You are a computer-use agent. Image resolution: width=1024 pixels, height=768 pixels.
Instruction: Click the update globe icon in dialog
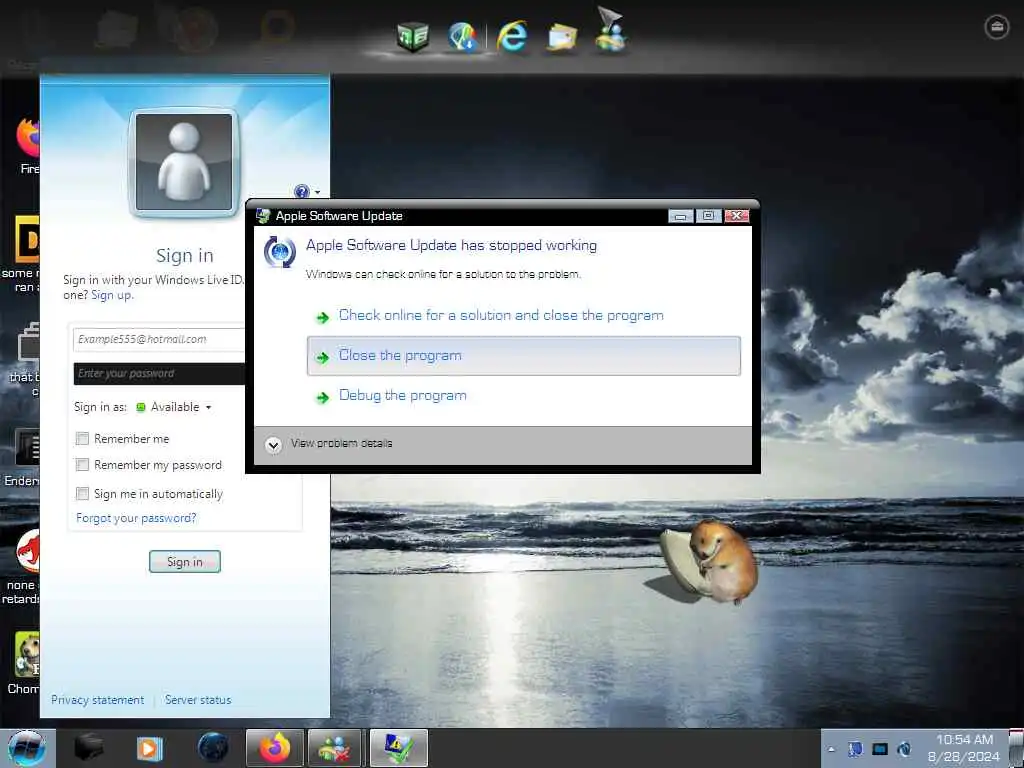tap(280, 251)
